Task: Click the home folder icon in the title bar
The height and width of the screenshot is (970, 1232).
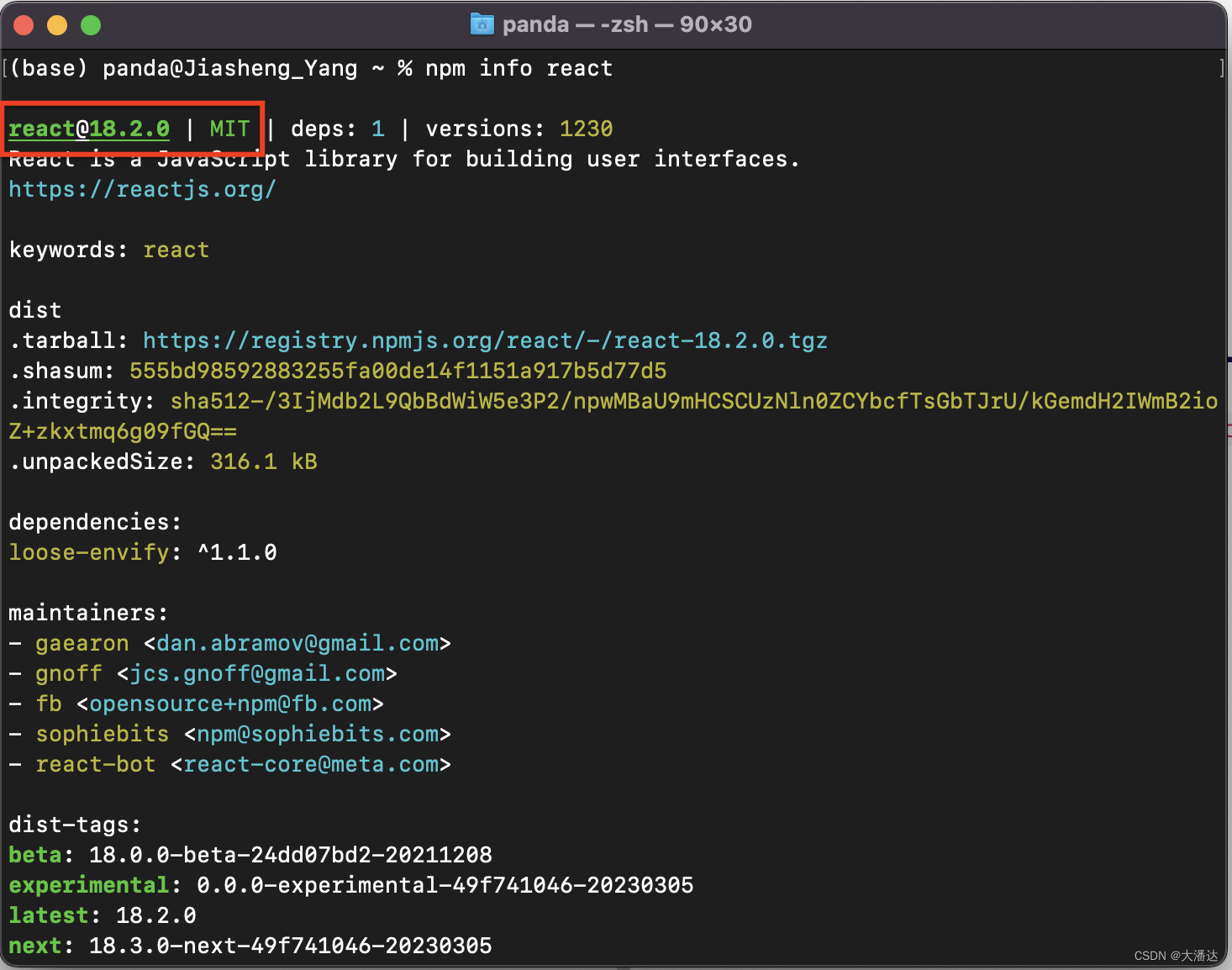Action: [x=482, y=24]
